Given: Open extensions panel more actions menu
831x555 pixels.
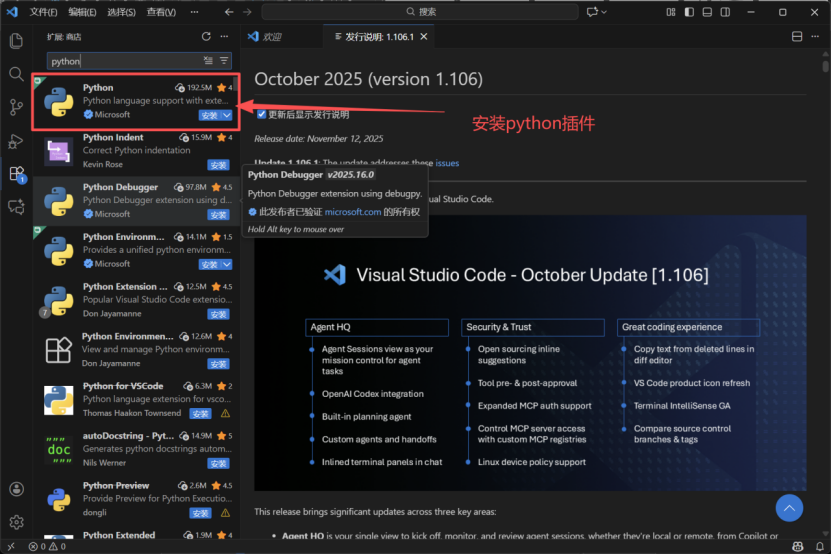Looking at the screenshot, I should tap(224, 37).
